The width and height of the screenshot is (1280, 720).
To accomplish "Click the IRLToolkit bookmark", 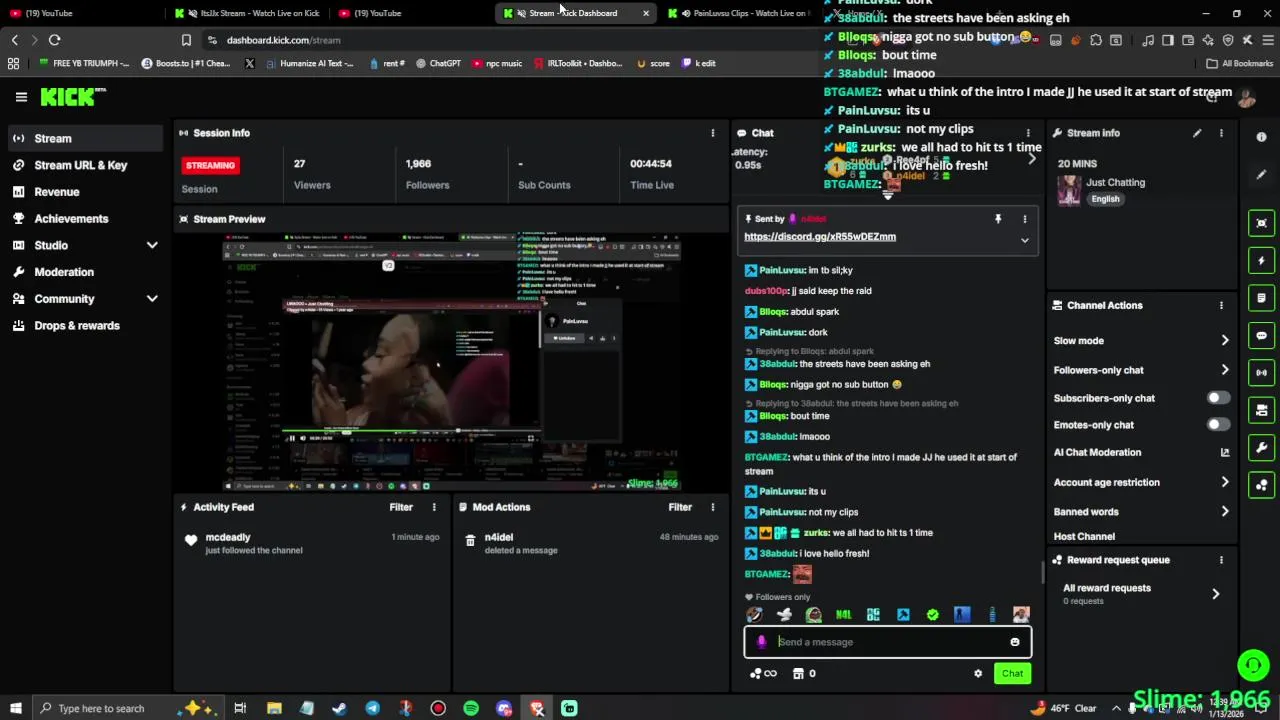I will pyautogui.click(x=577, y=63).
